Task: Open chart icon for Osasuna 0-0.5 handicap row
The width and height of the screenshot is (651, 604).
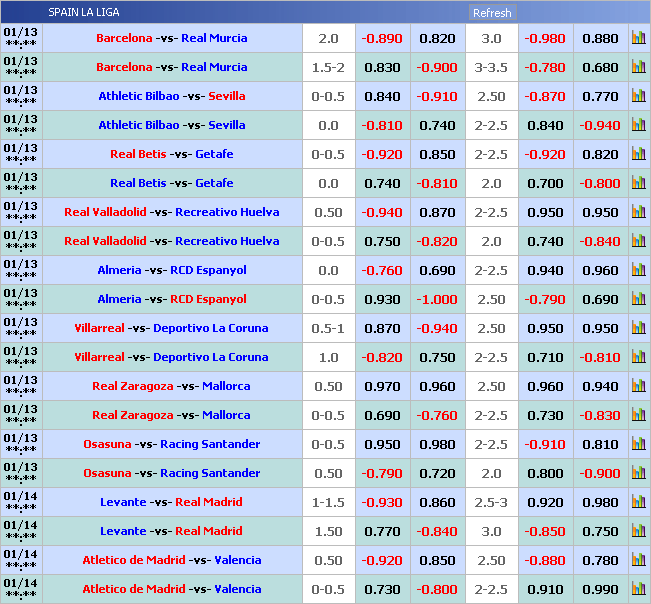Action: coord(638,444)
